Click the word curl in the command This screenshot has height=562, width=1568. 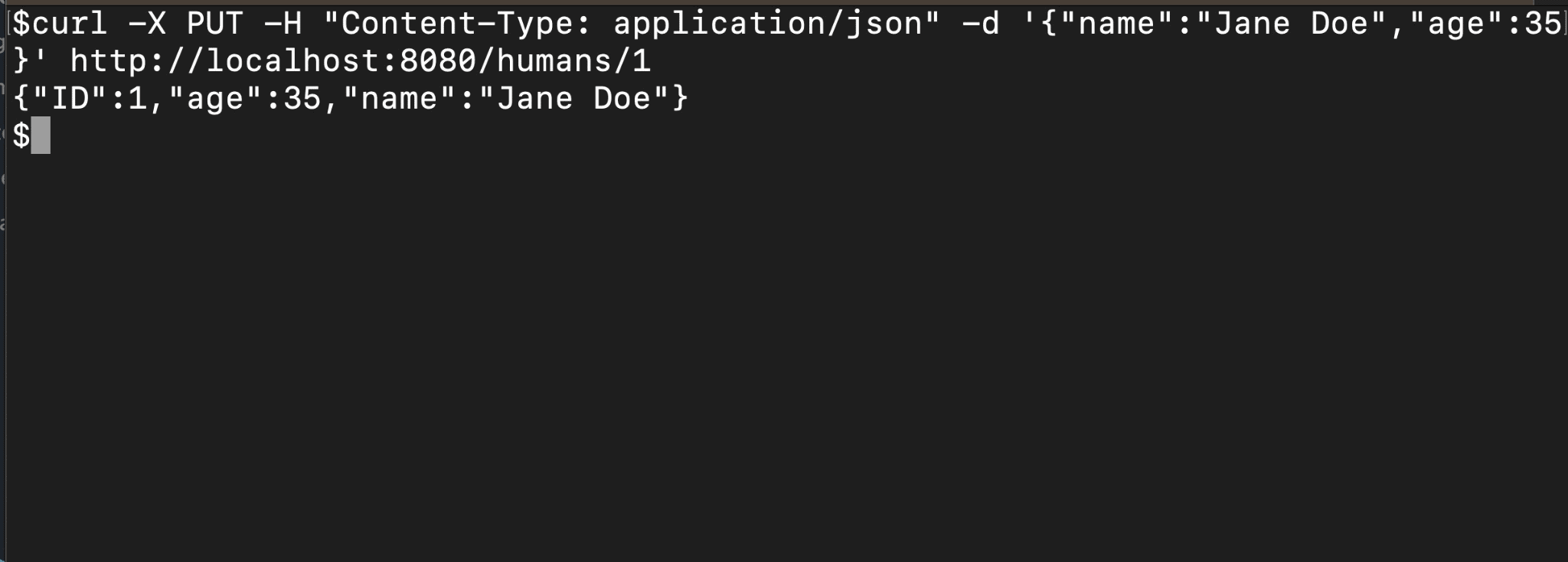(70, 24)
